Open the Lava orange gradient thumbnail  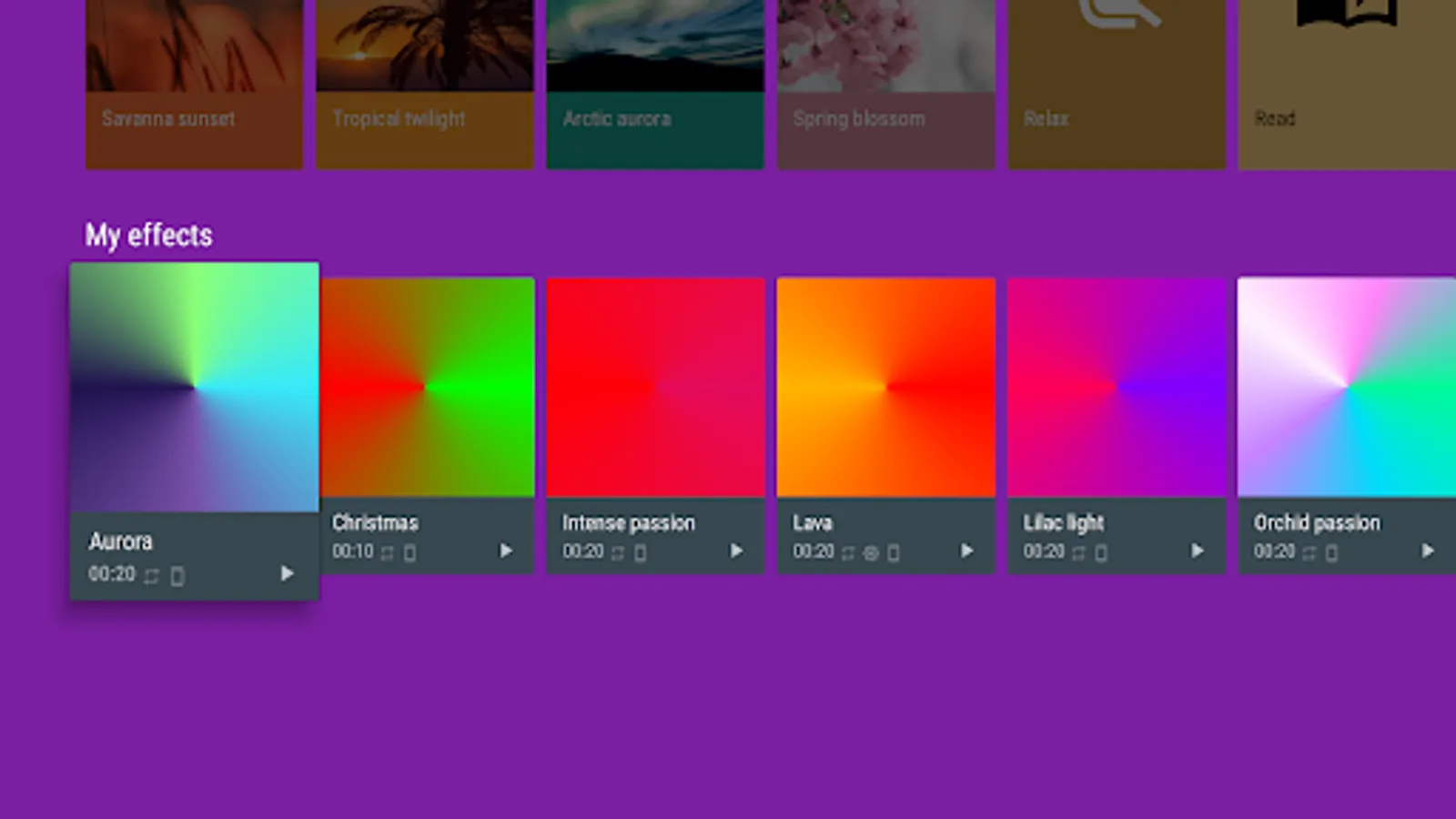tap(885, 387)
